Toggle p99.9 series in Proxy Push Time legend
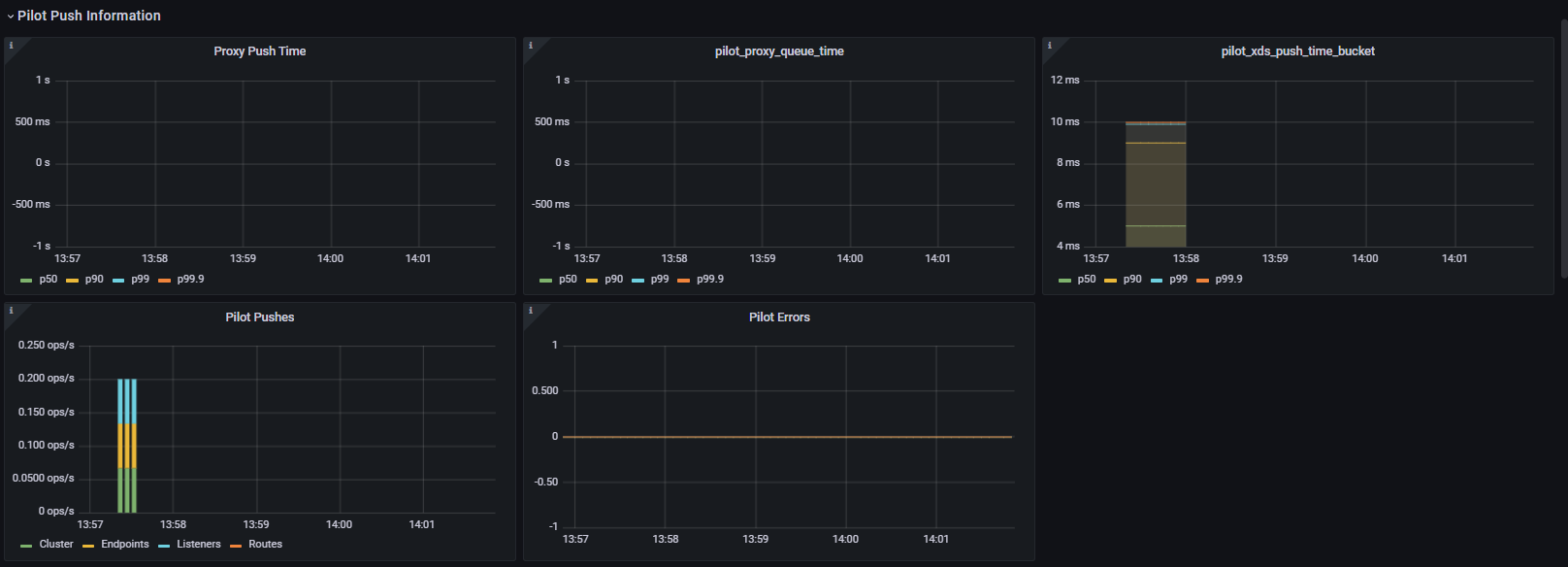 point(190,280)
